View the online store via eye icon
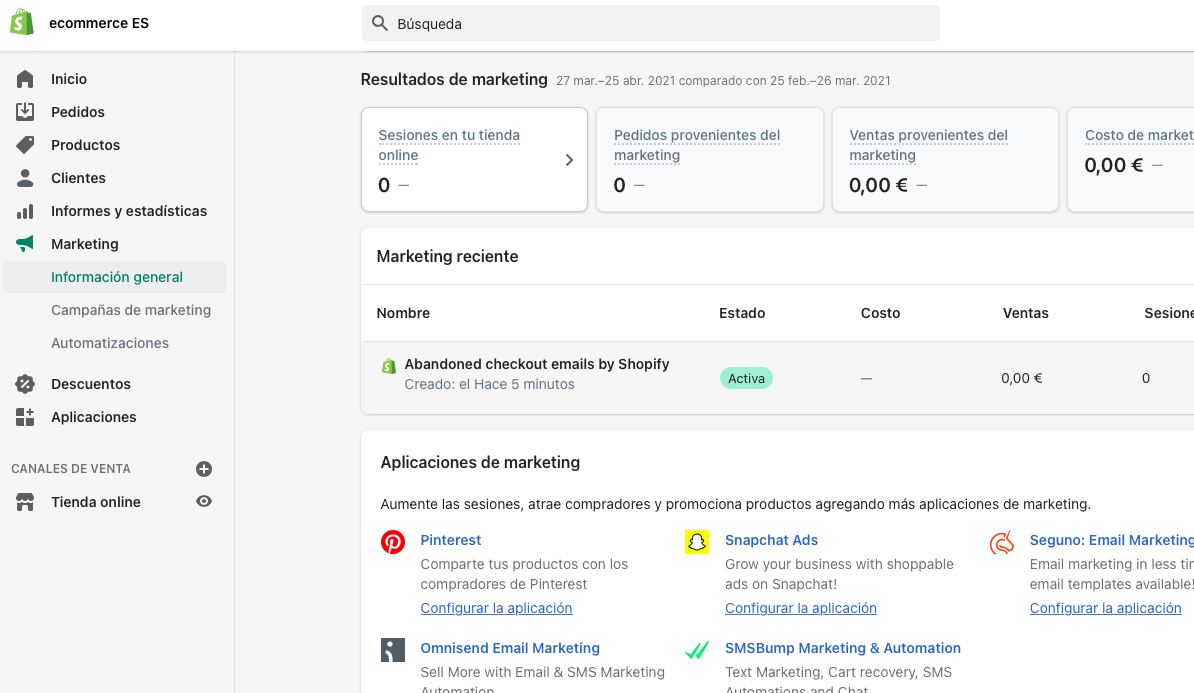Viewport: 1194px width, 693px height. click(203, 501)
